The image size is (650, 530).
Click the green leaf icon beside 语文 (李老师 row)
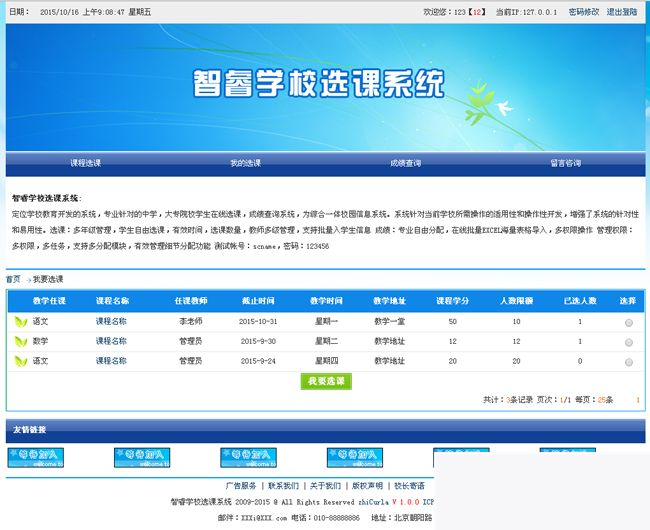pos(21,322)
